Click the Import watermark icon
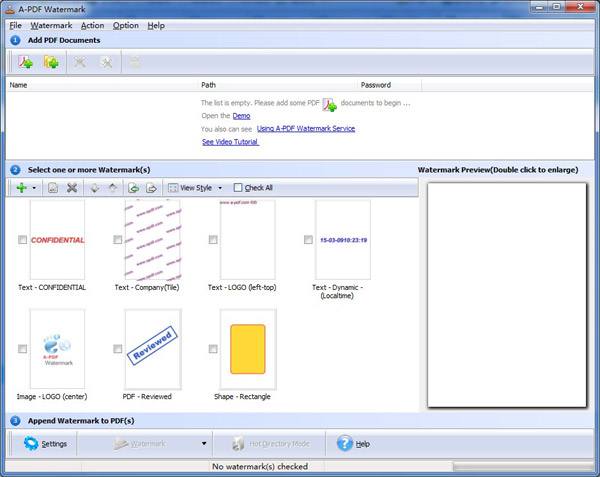 pos(133,188)
